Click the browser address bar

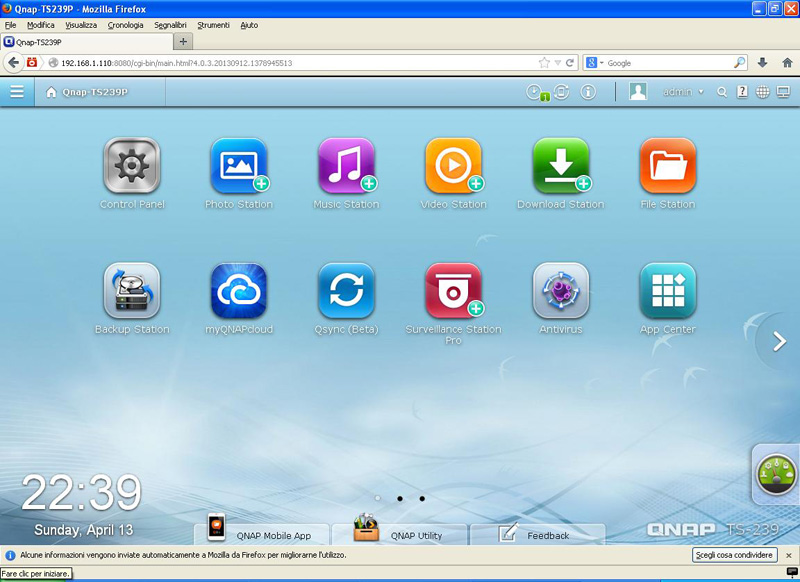click(x=290, y=63)
